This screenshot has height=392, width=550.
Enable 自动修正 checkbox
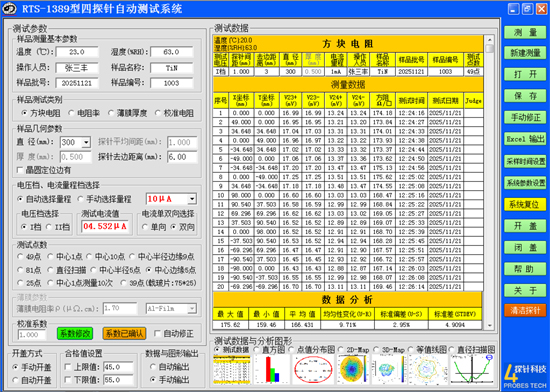[x=174, y=333]
